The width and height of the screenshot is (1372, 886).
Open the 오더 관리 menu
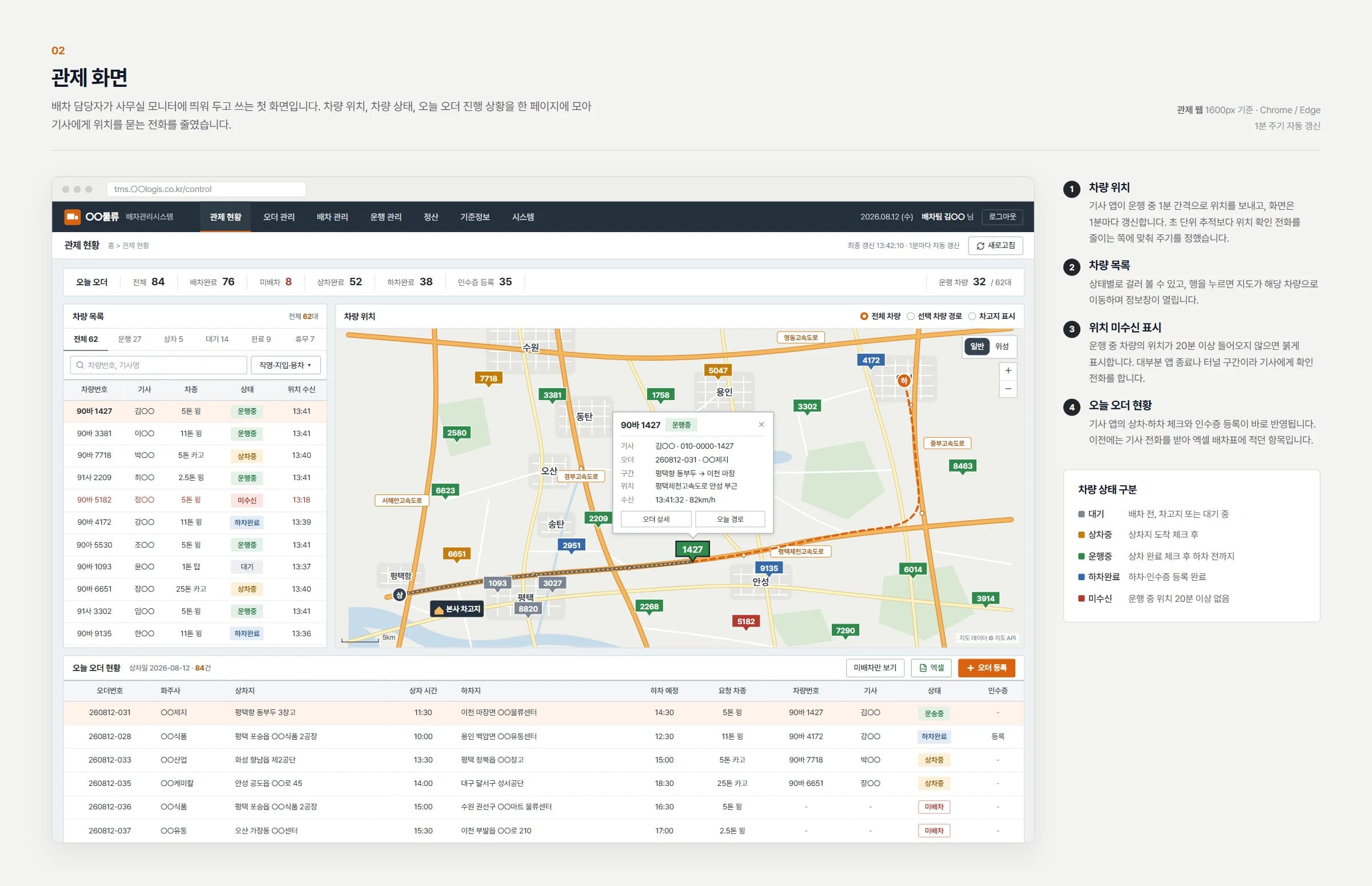click(x=279, y=217)
